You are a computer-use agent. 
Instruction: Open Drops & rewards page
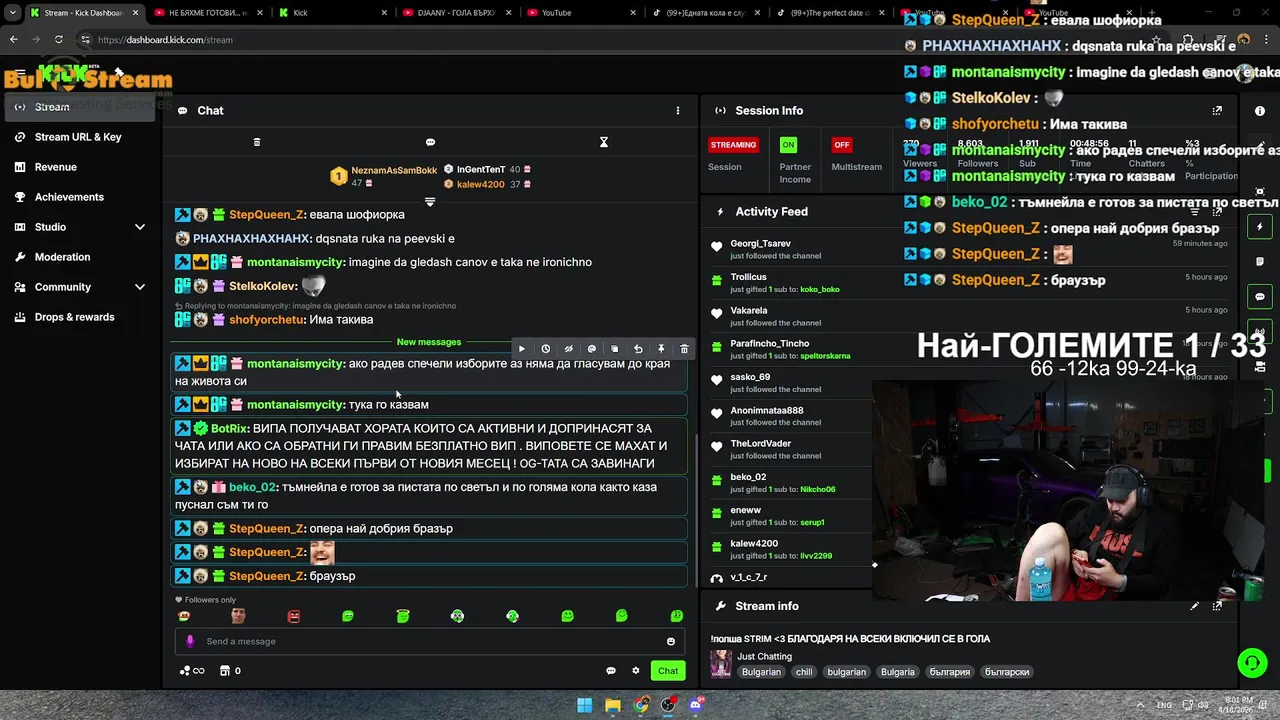[74, 317]
